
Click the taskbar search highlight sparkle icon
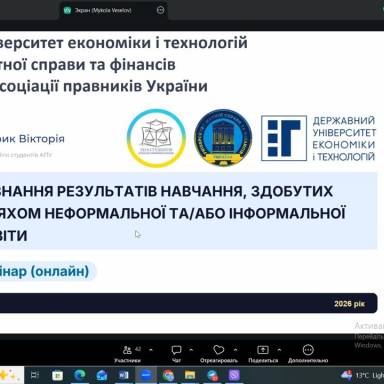[x=10, y=376]
